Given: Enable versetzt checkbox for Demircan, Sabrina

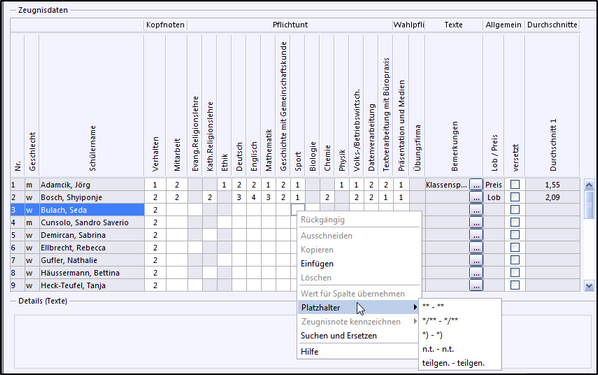Looking at the screenshot, I should point(515,235).
